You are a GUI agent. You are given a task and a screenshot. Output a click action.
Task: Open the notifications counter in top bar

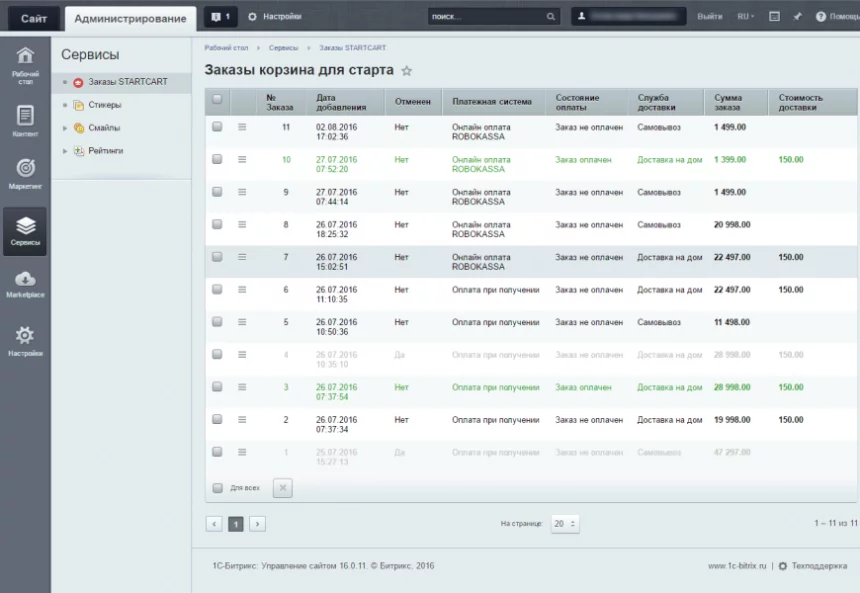coord(220,17)
